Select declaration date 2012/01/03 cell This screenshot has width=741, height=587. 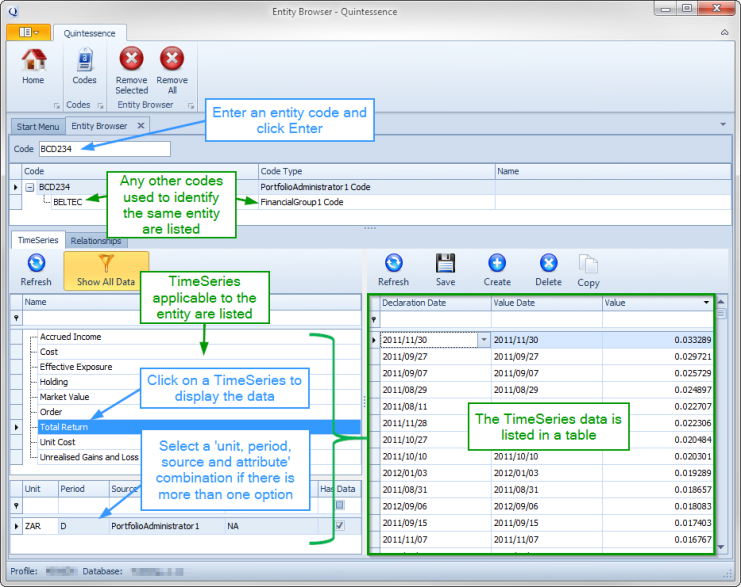(435, 473)
